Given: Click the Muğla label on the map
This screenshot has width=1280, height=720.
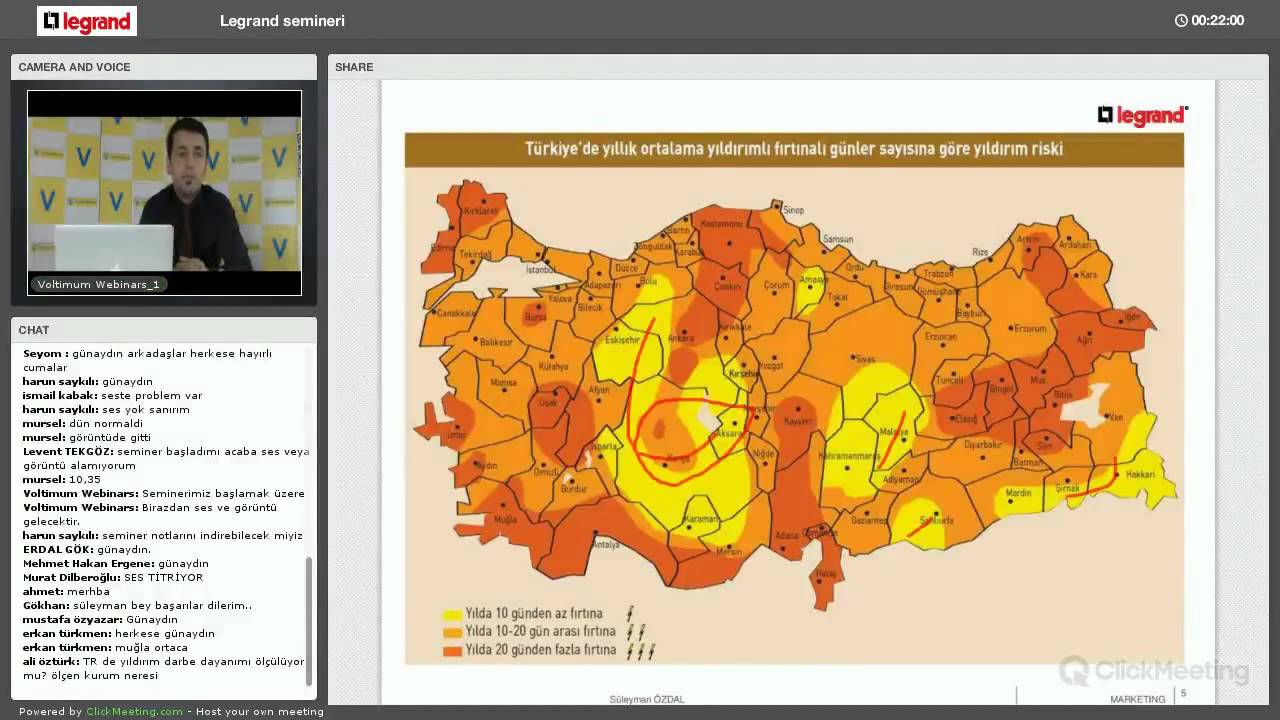Looking at the screenshot, I should coord(504,520).
